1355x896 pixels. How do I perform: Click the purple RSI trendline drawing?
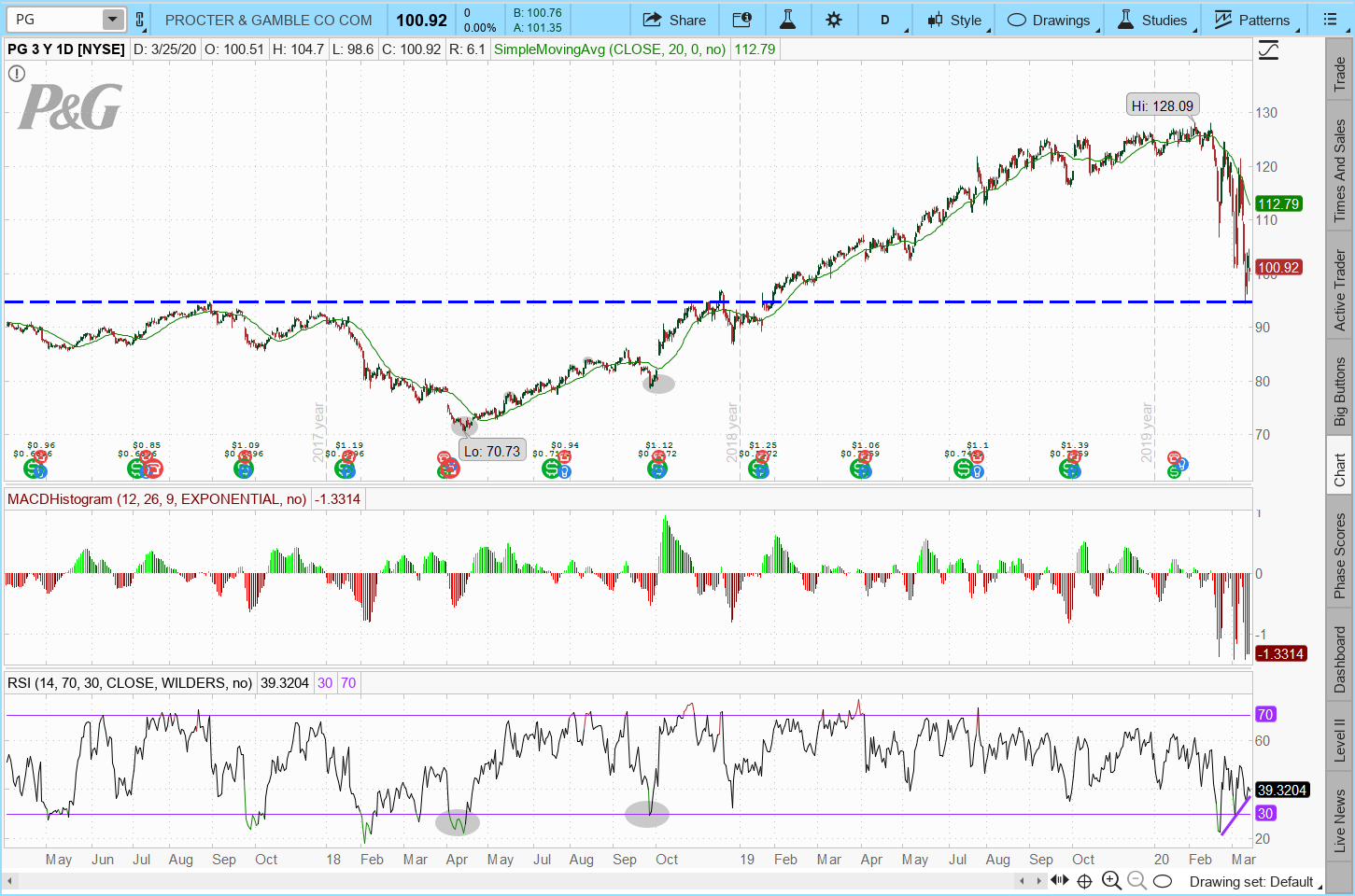pos(1235,815)
